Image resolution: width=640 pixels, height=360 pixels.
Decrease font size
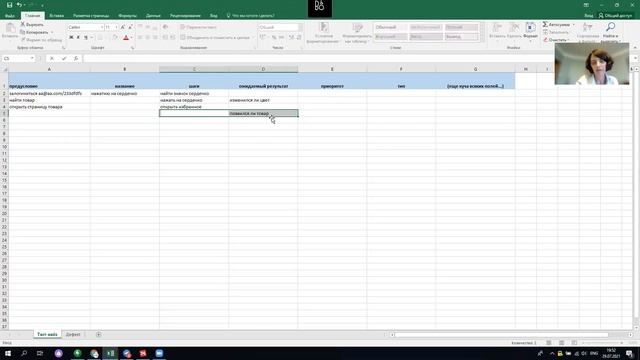pos(130,27)
